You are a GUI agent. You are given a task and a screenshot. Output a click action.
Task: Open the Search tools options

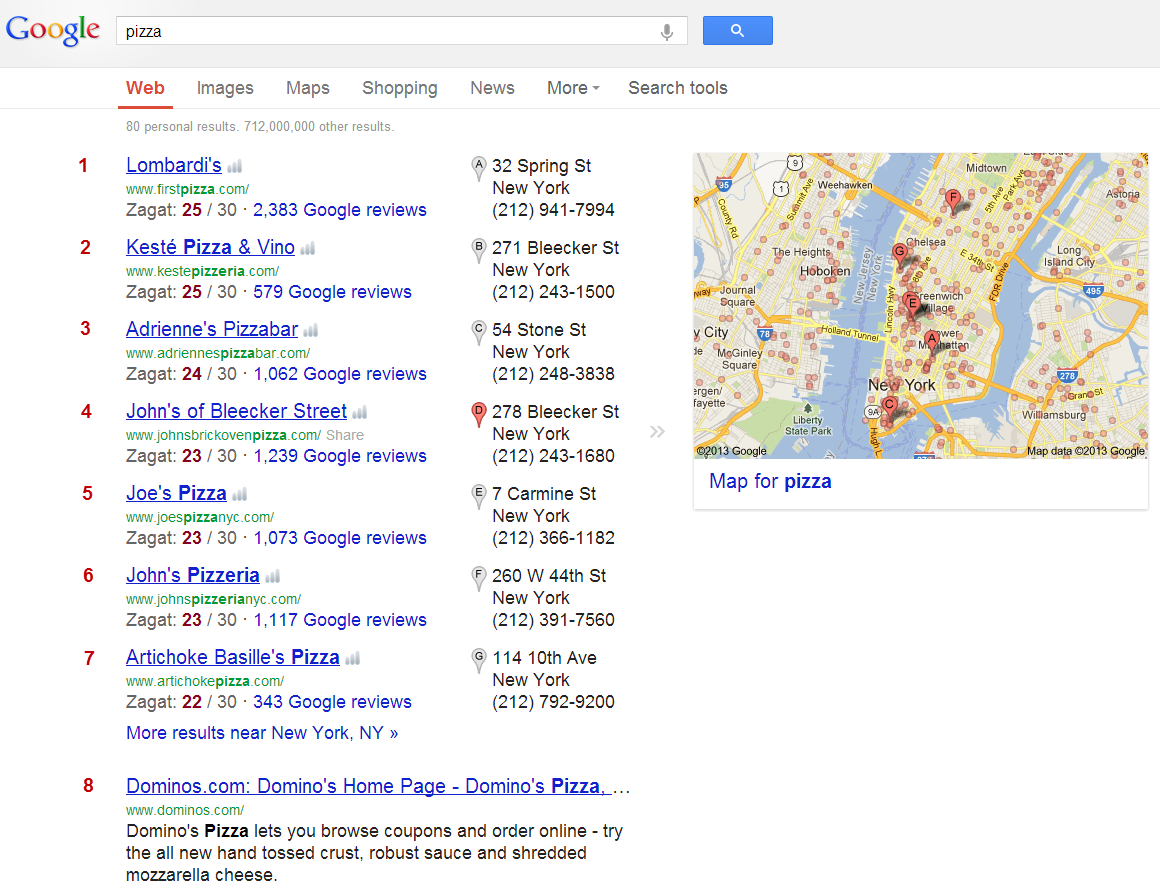[x=677, y=88]
